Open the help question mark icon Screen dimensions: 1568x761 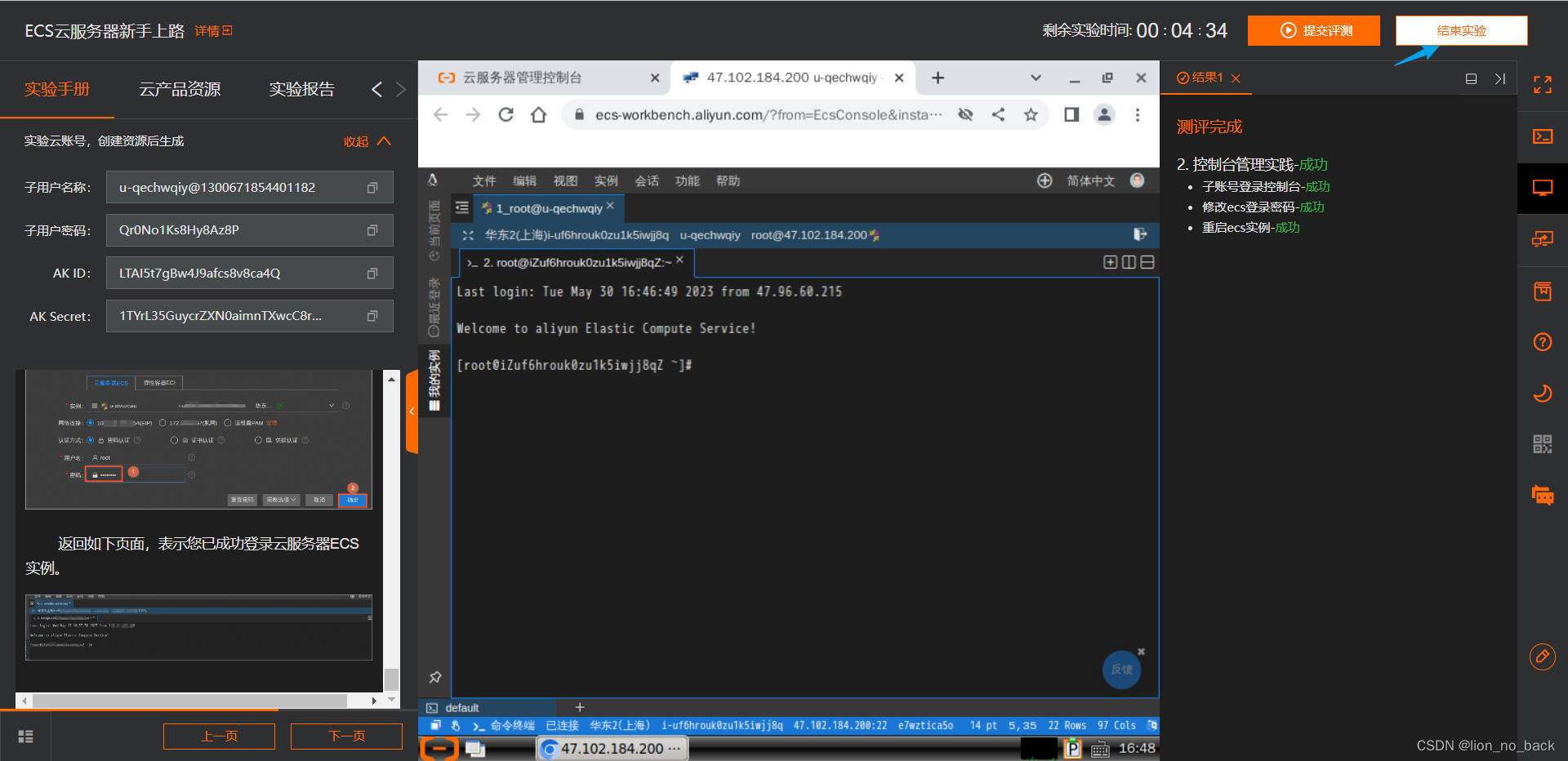(1542, 342)
